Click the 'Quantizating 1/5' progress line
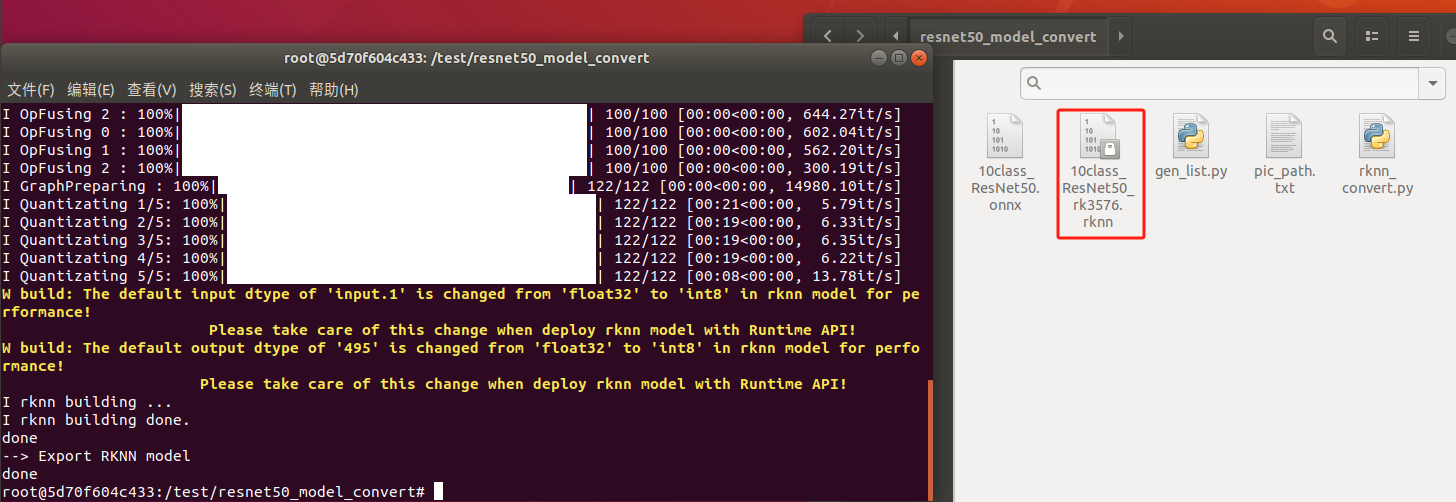The height and width of the screenshot is (502, 1456). [x=452, y=204]
